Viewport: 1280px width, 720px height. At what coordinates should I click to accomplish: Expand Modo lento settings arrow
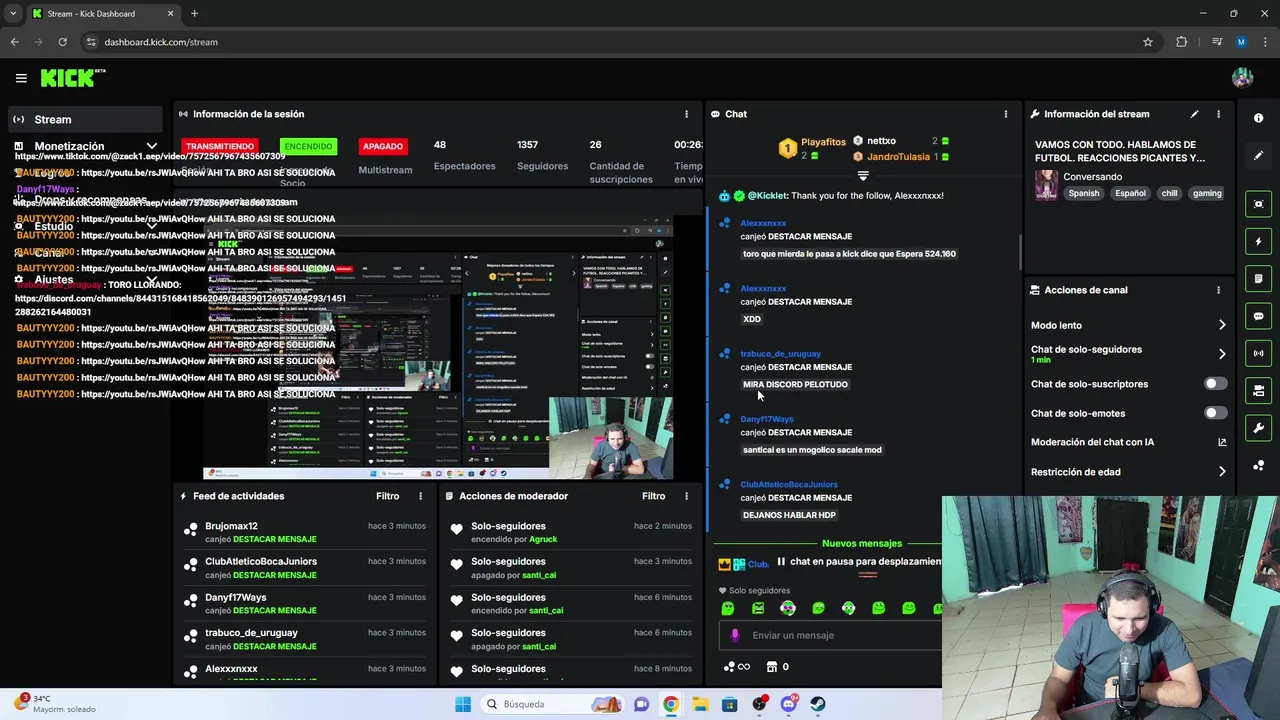pos(1222,325)
